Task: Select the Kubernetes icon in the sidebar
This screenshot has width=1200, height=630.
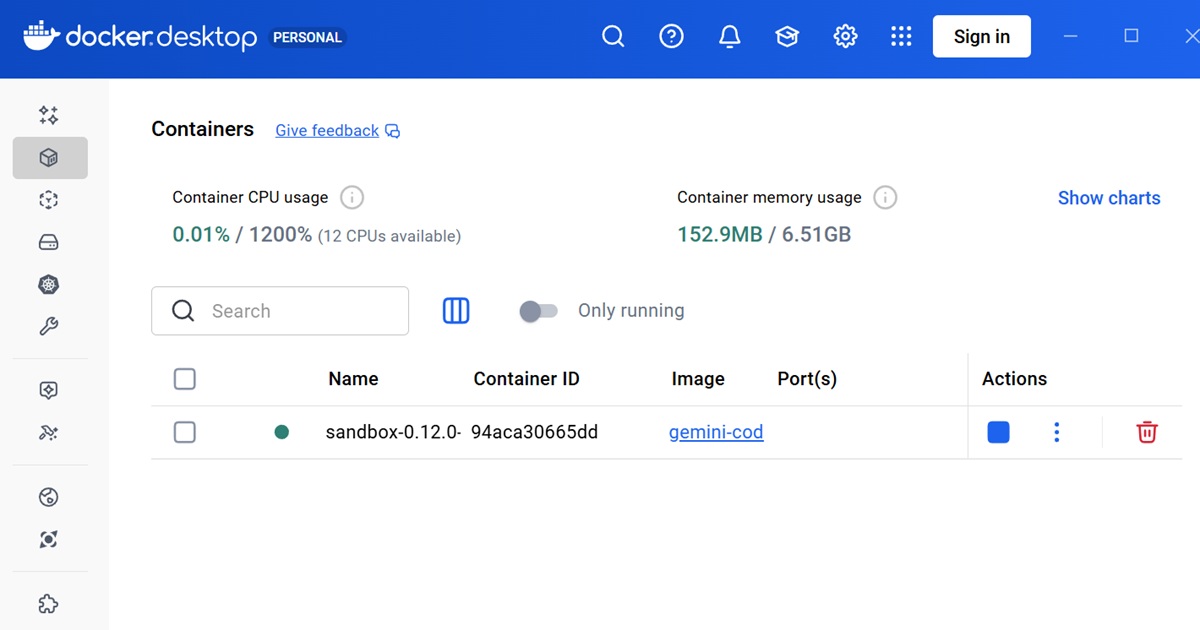Action: coord(47,284)
